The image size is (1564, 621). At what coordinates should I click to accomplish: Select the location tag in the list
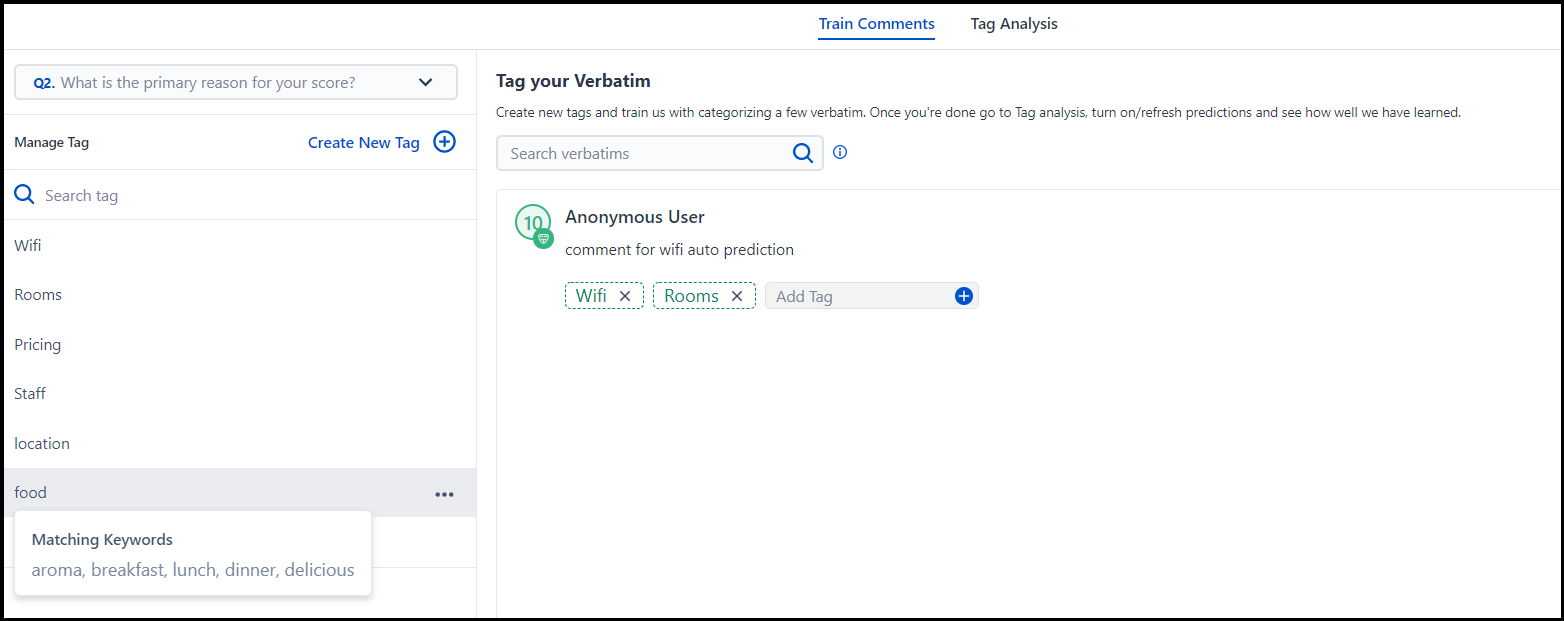(x=42, y=443)
